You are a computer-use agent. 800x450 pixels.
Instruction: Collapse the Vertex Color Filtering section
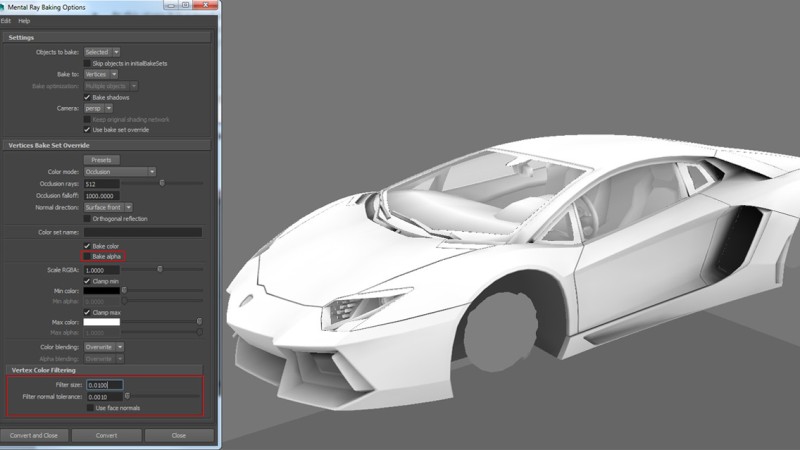click(x=104, y=370)
